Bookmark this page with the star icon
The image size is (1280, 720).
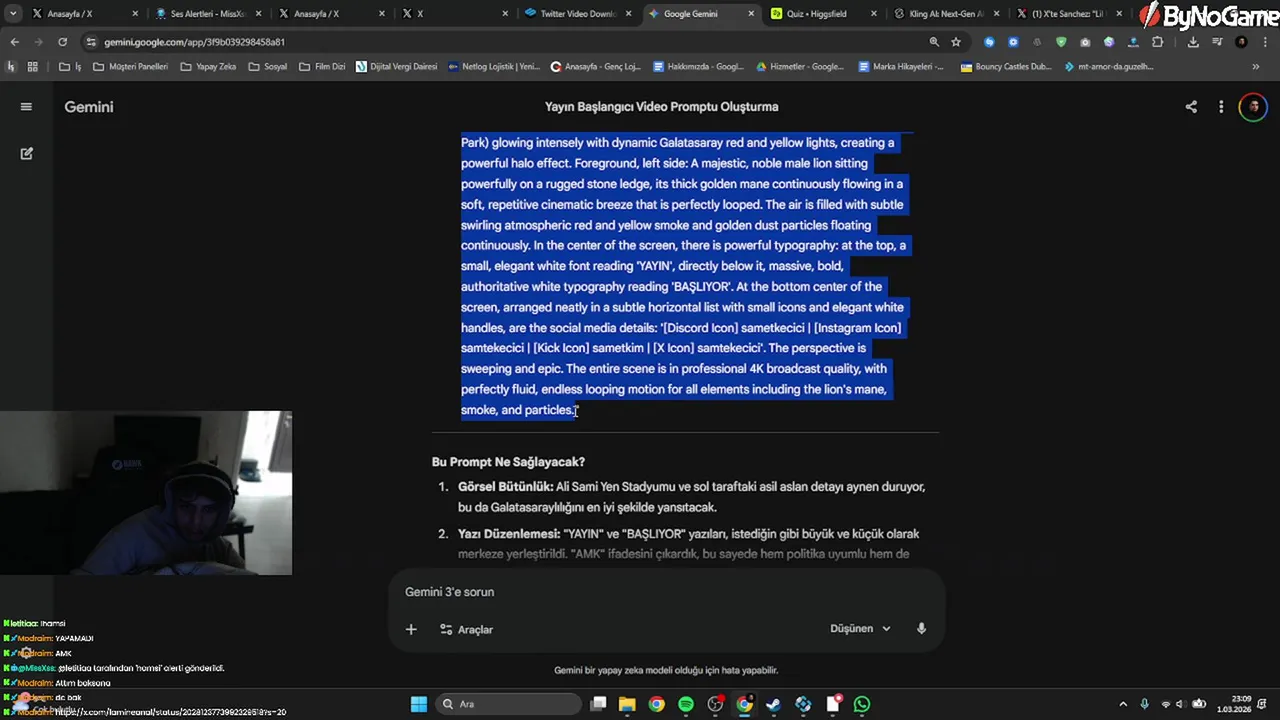click(956, 42)
